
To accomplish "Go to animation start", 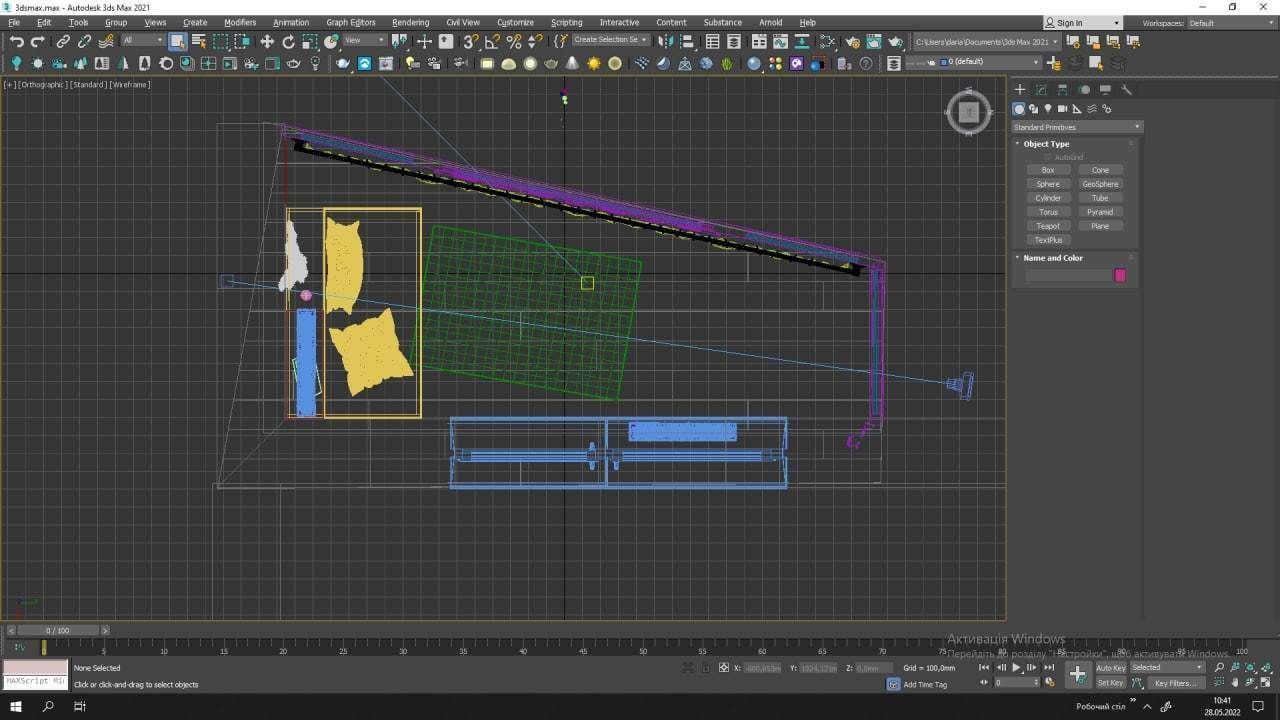I will pos(984,667).
